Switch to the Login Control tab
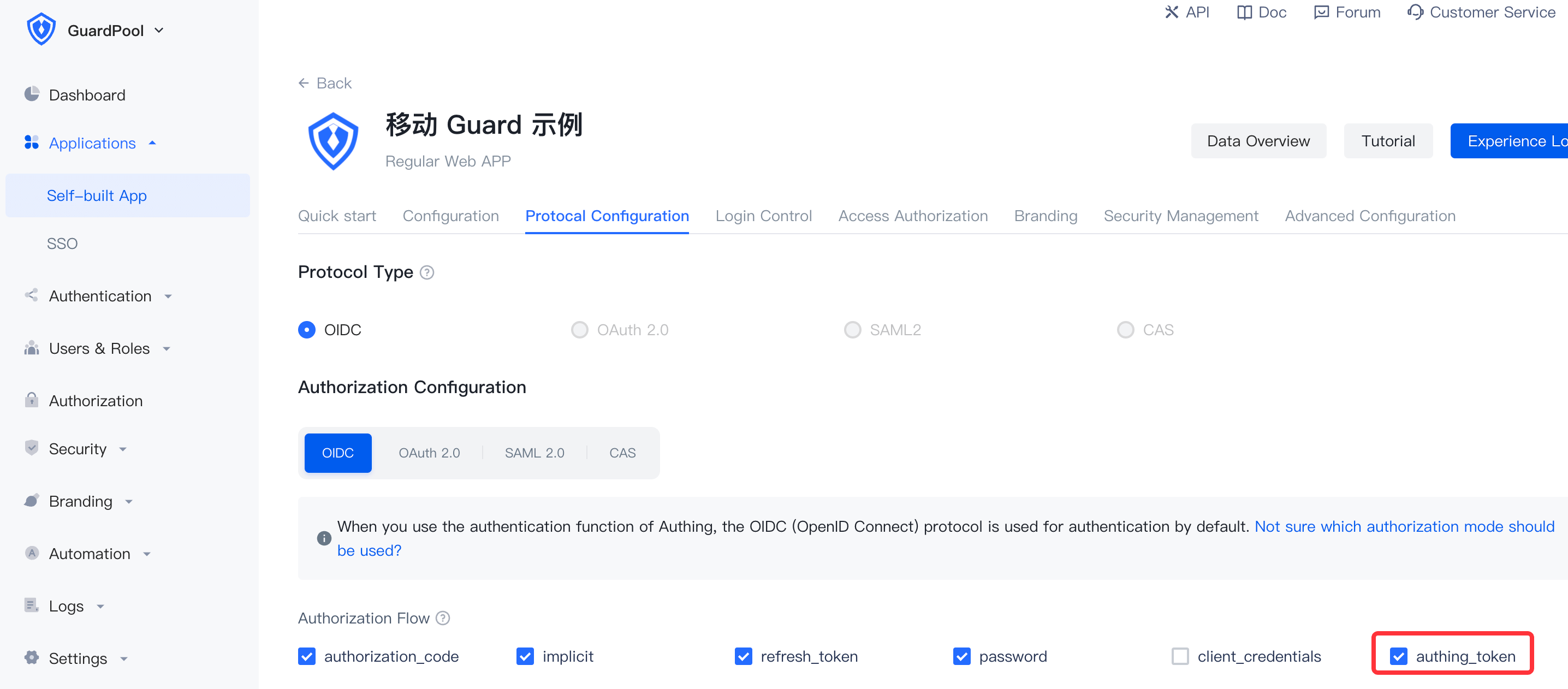The height and width of the screenshot is (689, 1568). pos(763,216)
